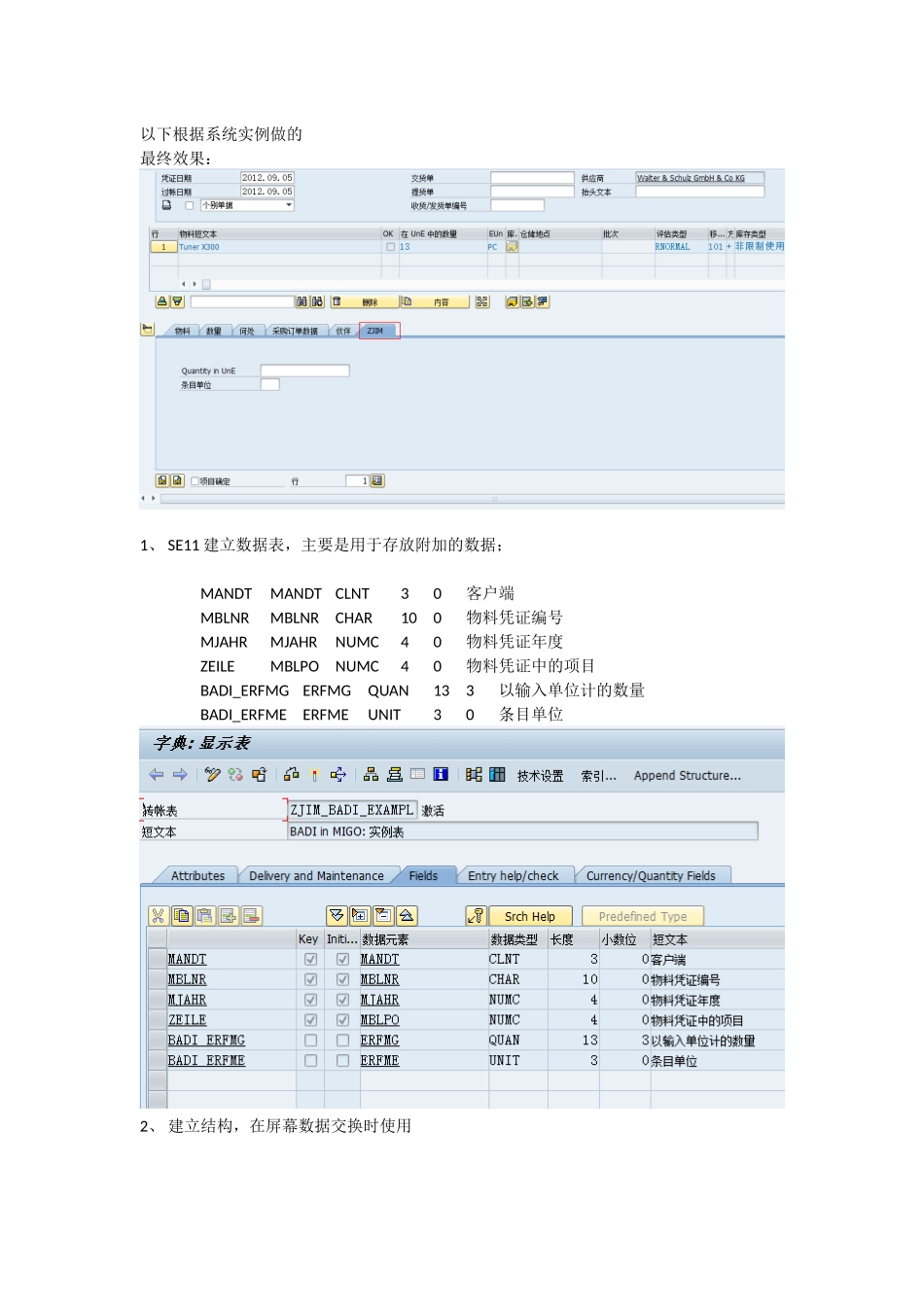Viewport: 924px width, 1307px height.
Task: Open Currency/Quantity Fields tab
Action: pos(651,875)
